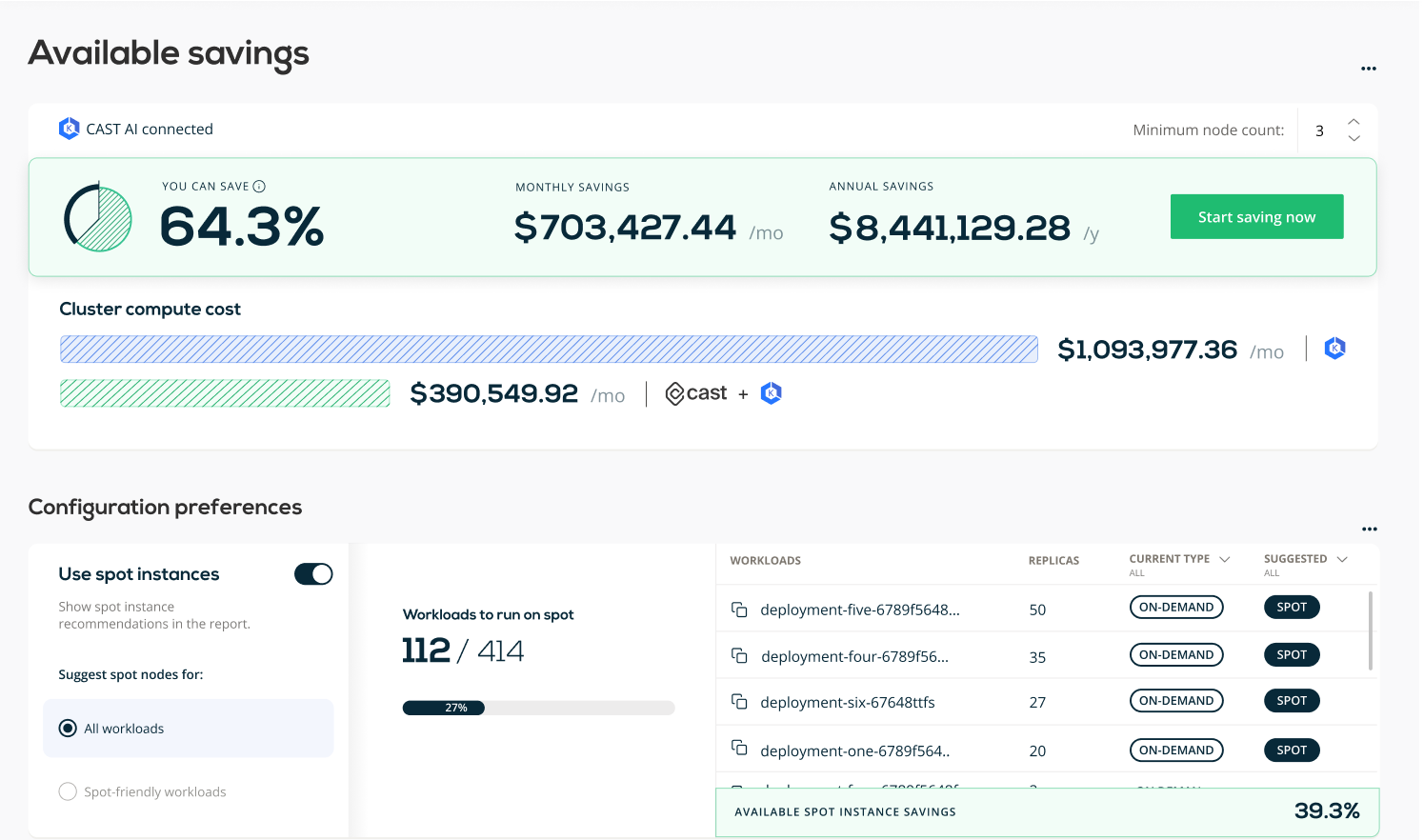Image resolution: width=1424 pixels, height=840 pixels.
Task: Open the three-dot menu for Configuration preferences
Action: (1369, 529)
